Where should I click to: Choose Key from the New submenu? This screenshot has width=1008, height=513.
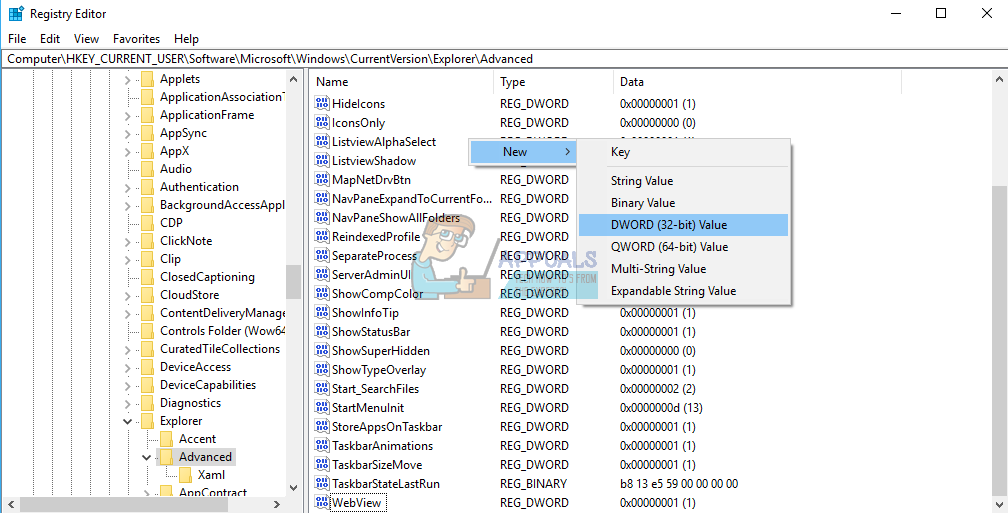point(683,152)
